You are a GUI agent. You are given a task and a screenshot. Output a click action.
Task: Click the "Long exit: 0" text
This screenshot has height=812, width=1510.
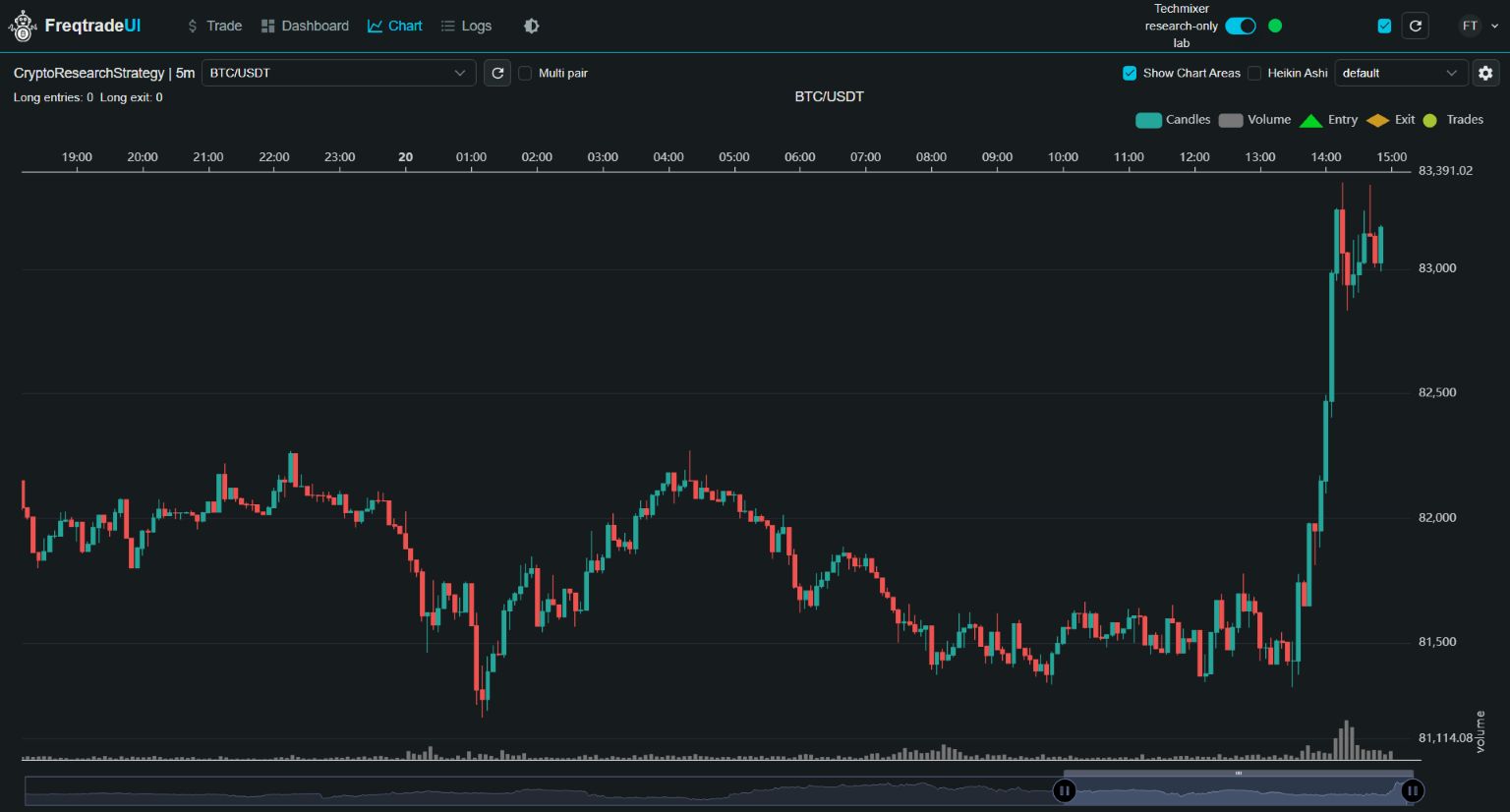(x=132, y=97)
